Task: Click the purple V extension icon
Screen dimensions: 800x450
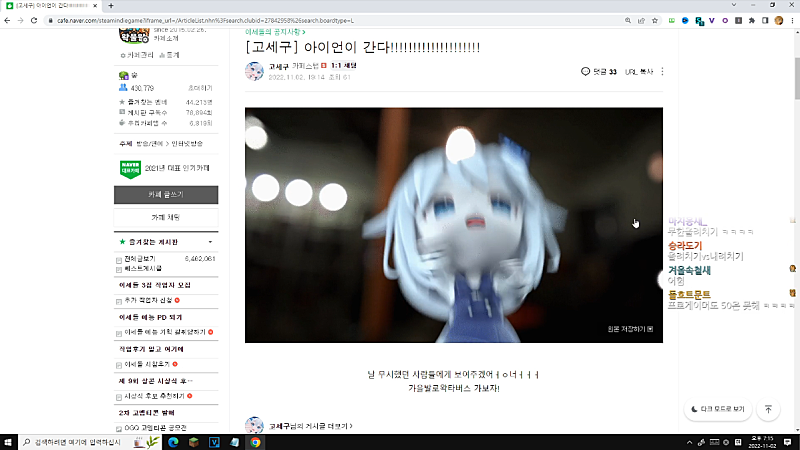Action: click(x=712, y=20)
